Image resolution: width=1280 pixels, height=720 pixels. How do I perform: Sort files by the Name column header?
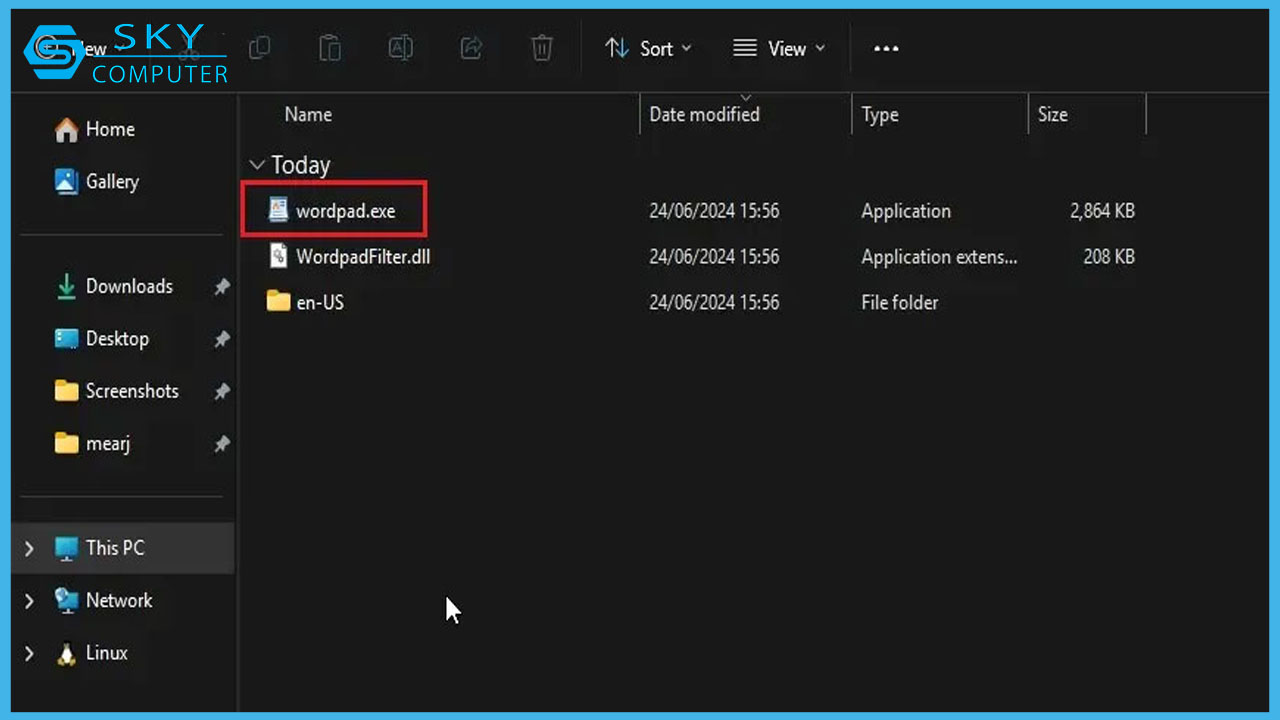click(307, 114)
